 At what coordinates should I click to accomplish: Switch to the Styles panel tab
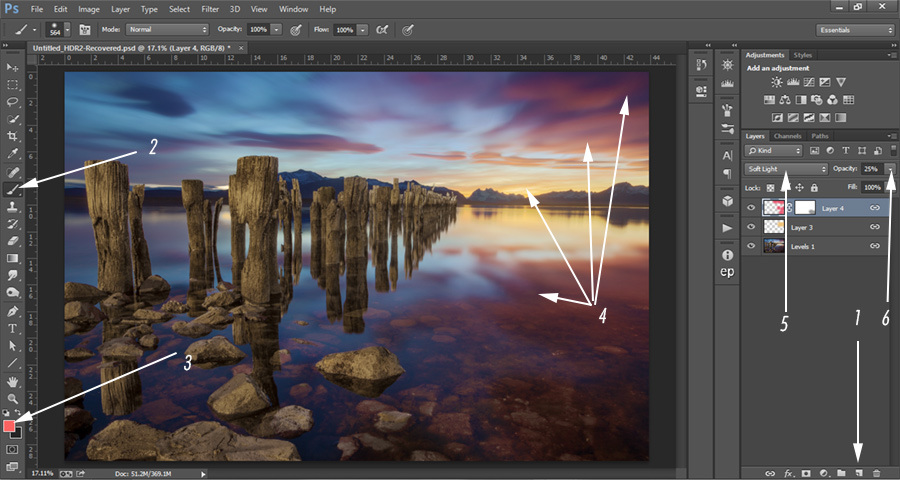[x=802, y=55]
